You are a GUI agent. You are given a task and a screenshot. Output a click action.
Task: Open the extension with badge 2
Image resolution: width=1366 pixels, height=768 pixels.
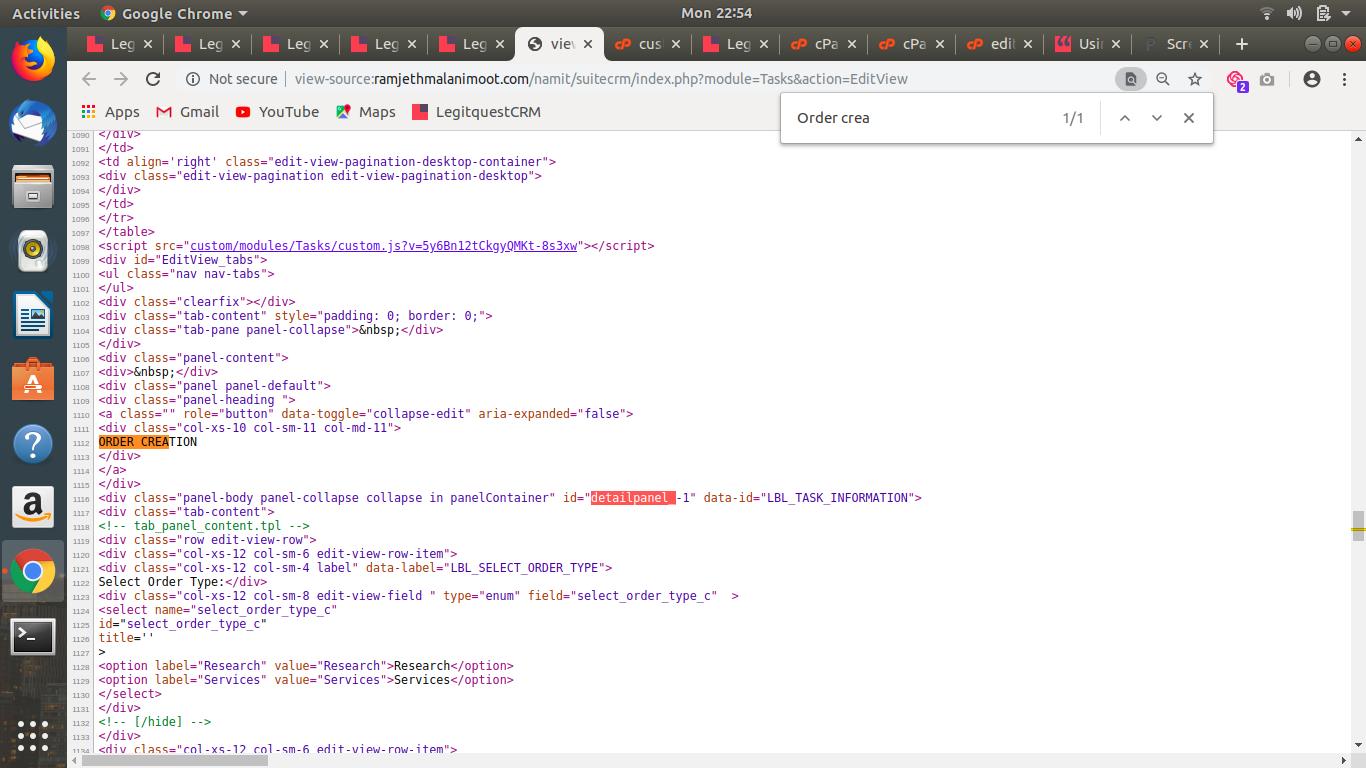pyautogui.click(x=1236, y=80)
